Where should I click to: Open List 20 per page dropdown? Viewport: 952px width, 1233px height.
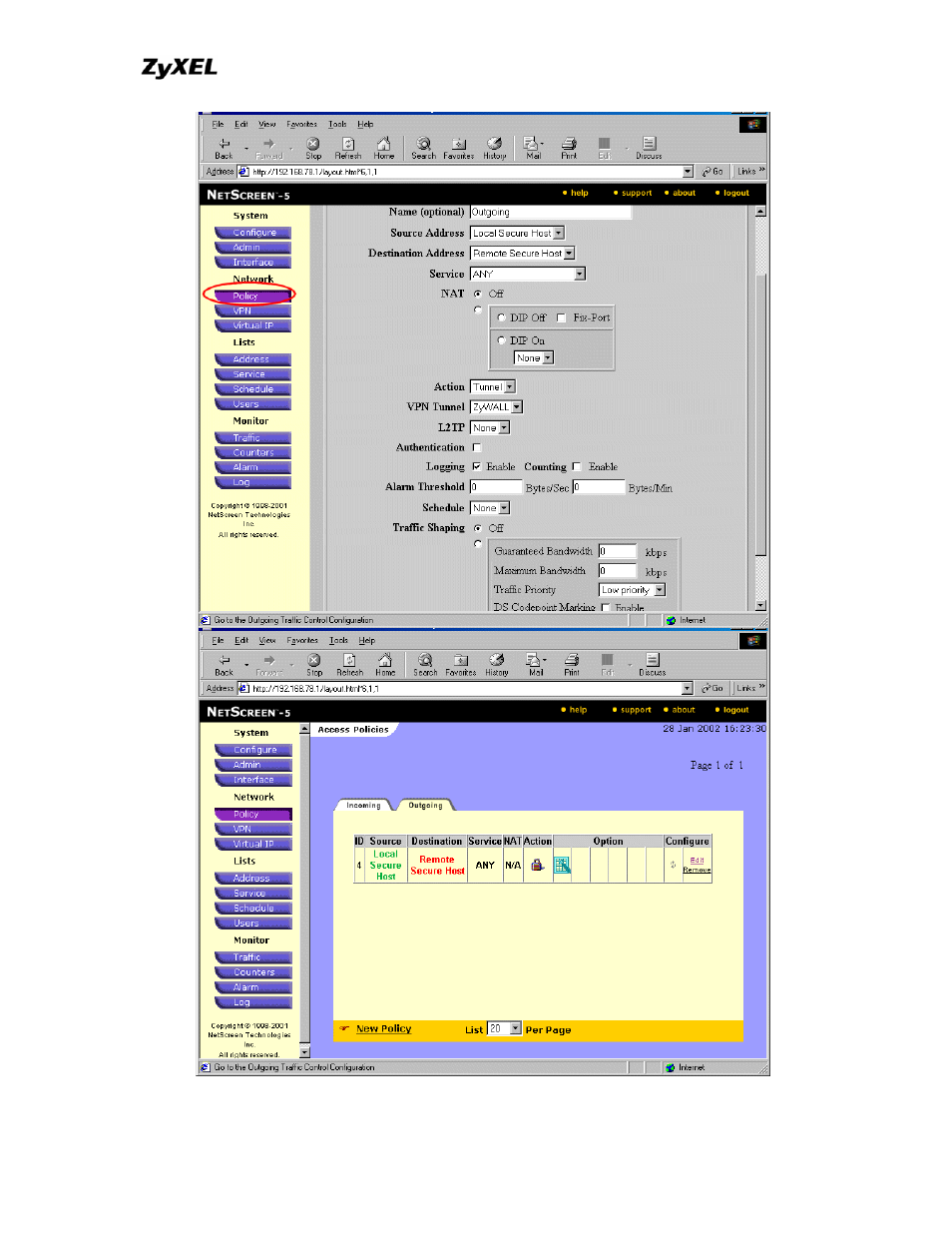point(504,1028)
